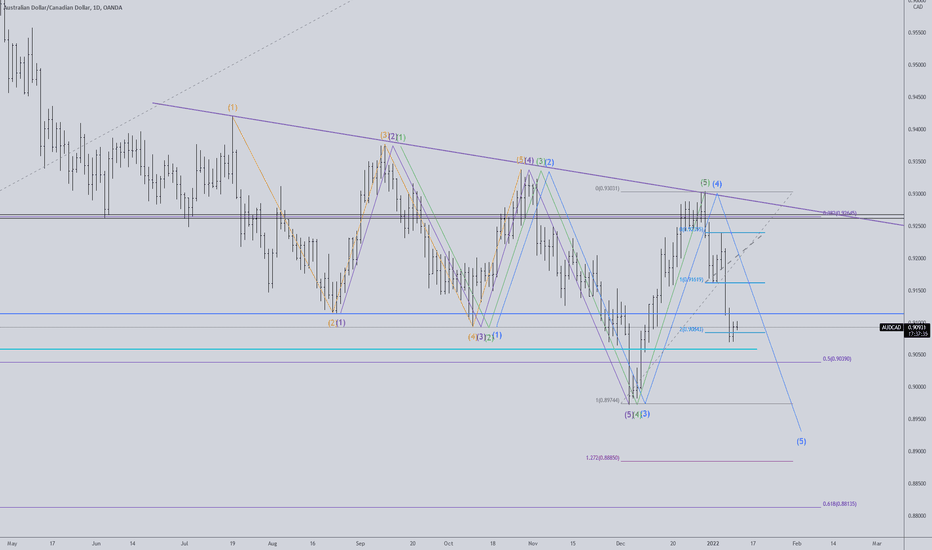
Task: Click the May label on the time axis
Action: [x=12, y=543]
